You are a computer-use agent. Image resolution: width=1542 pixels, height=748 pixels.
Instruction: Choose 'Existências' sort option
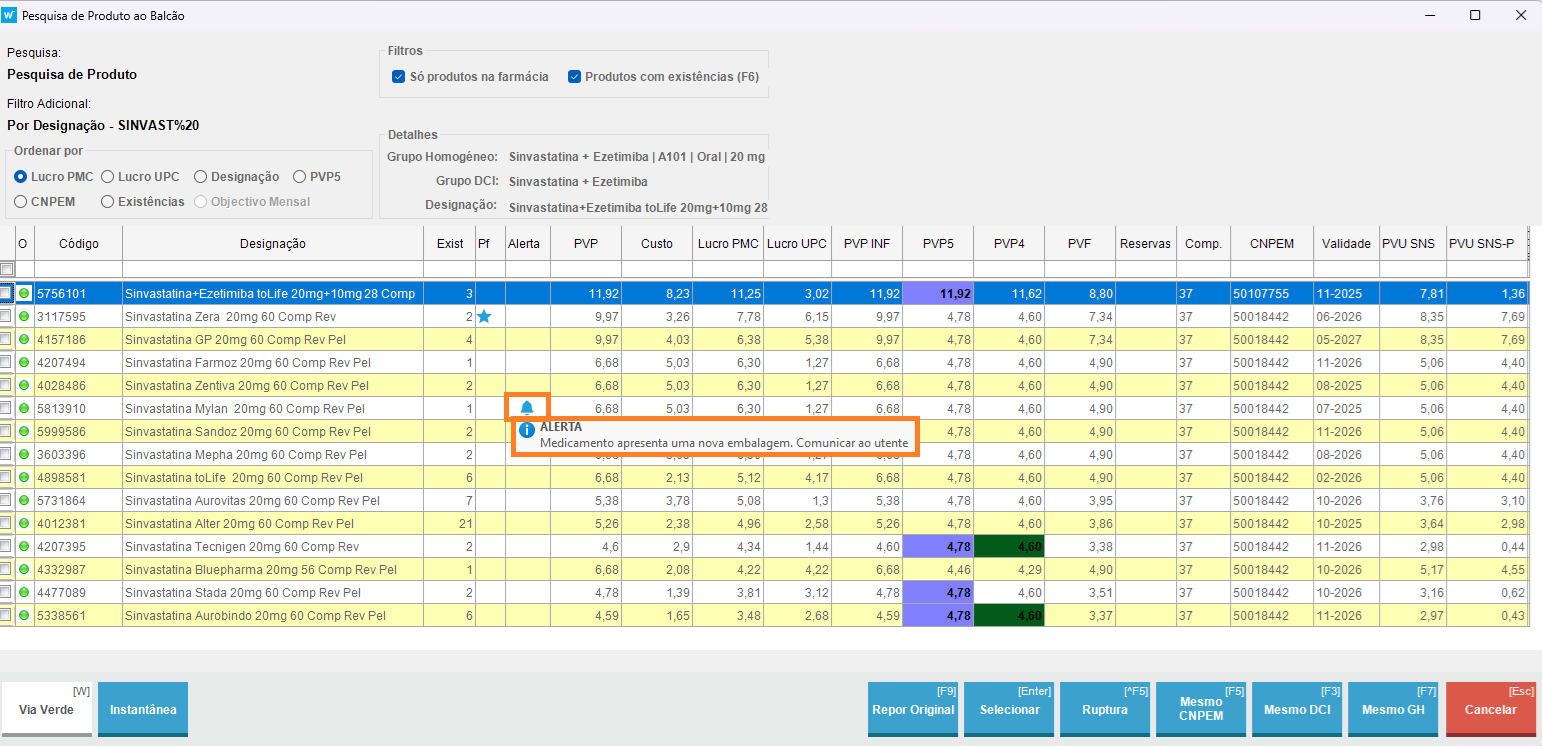pyautogui.click(x=107, y=202)
